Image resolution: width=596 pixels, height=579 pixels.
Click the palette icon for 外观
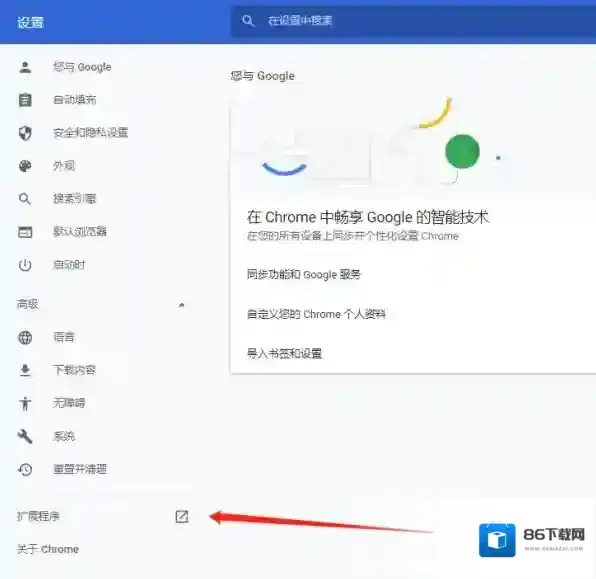pyautogui.click(x=25, y=166)
